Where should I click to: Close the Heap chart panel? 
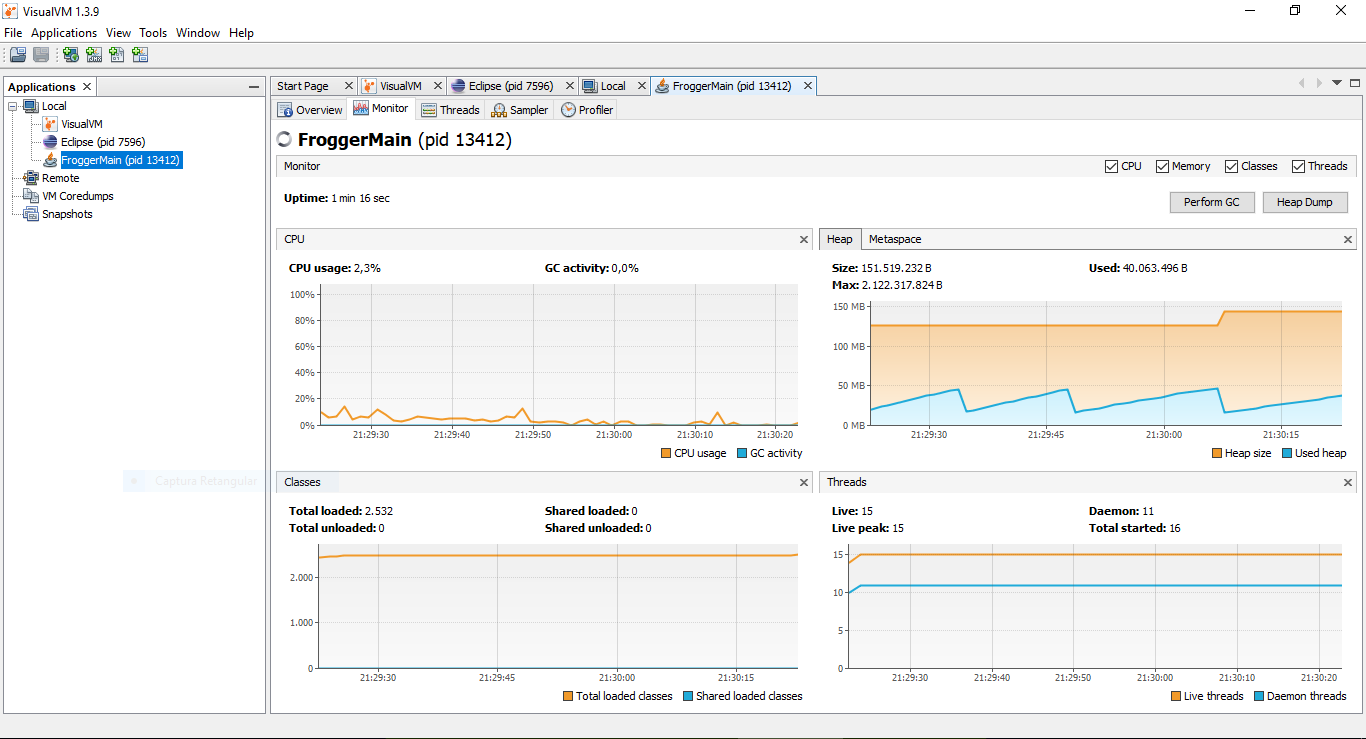1348,240
